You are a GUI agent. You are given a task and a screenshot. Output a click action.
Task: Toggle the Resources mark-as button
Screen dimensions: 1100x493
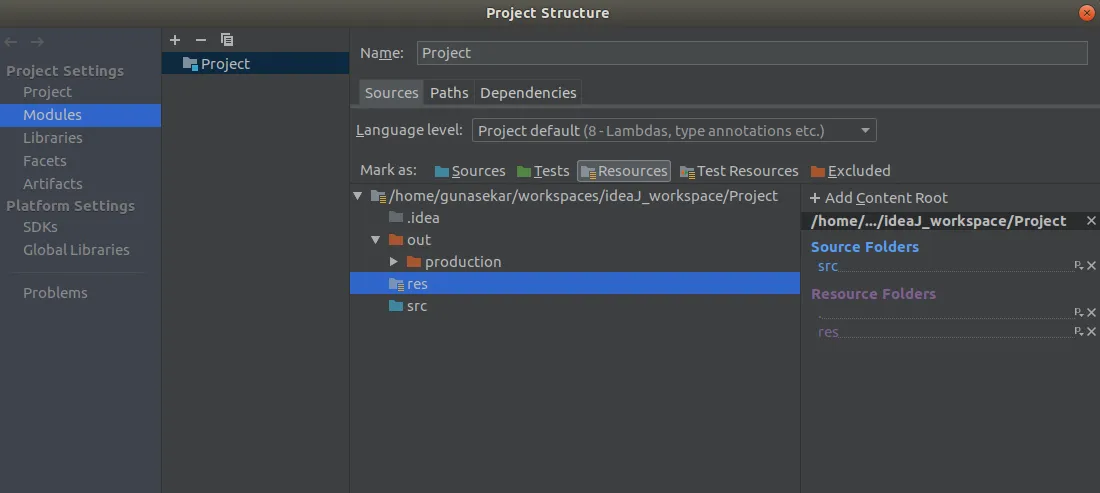coord(623,171)
